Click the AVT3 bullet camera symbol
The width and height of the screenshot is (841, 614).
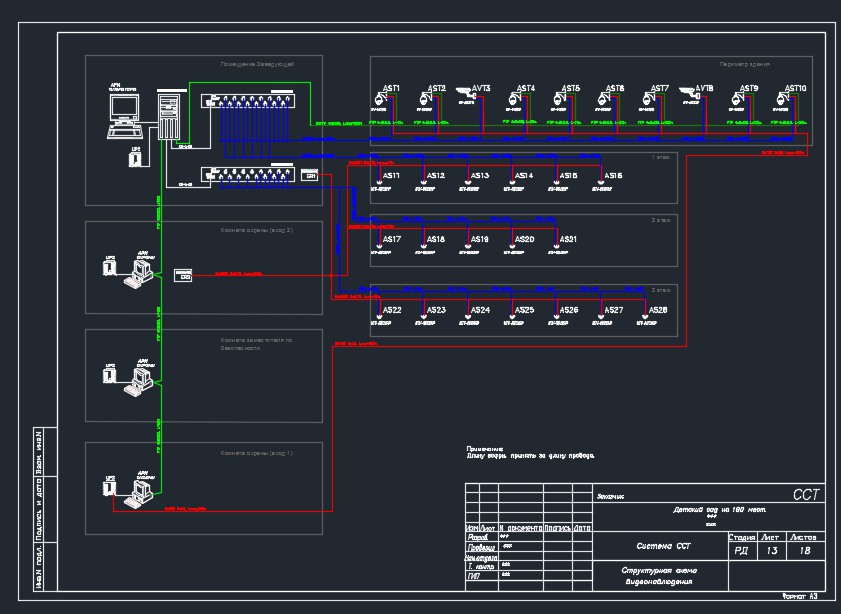466,93
